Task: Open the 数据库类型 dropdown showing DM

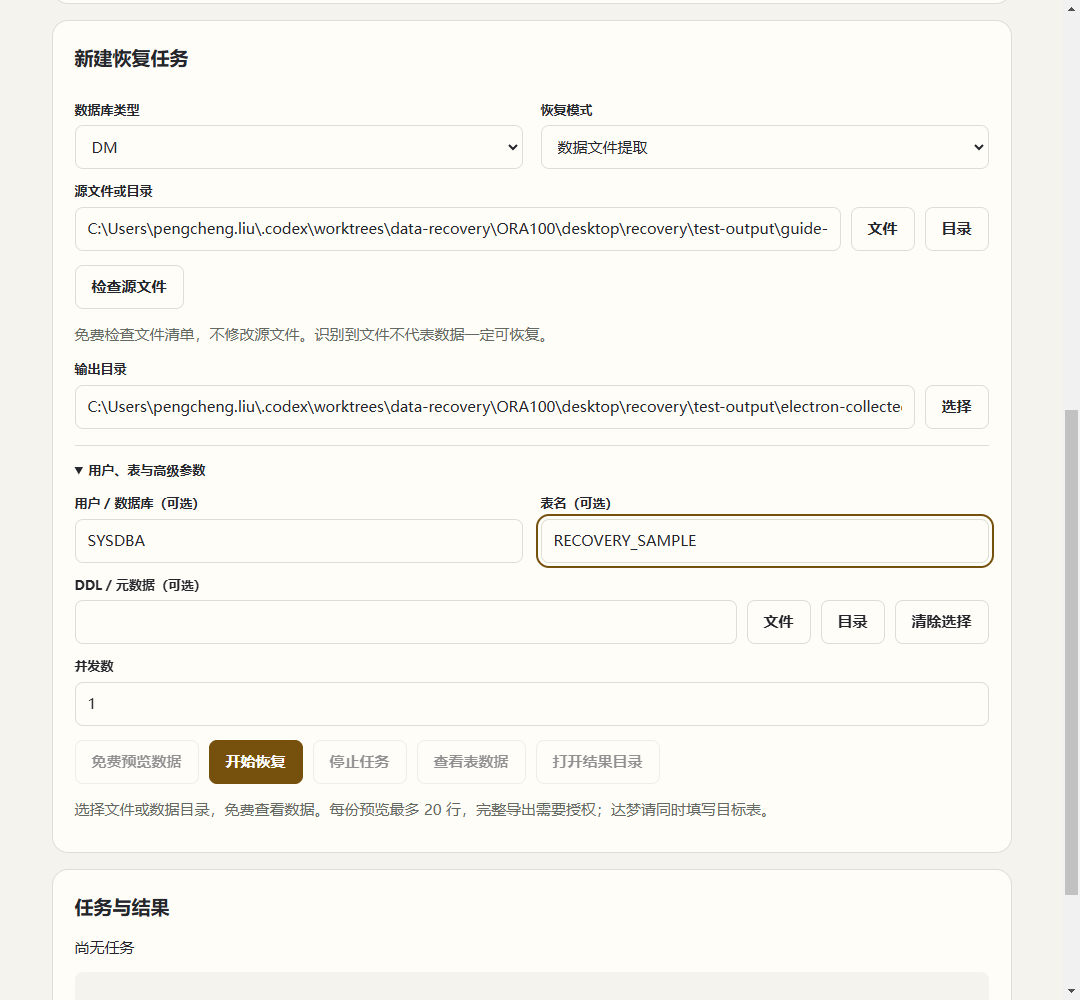Action: (298, 147)
